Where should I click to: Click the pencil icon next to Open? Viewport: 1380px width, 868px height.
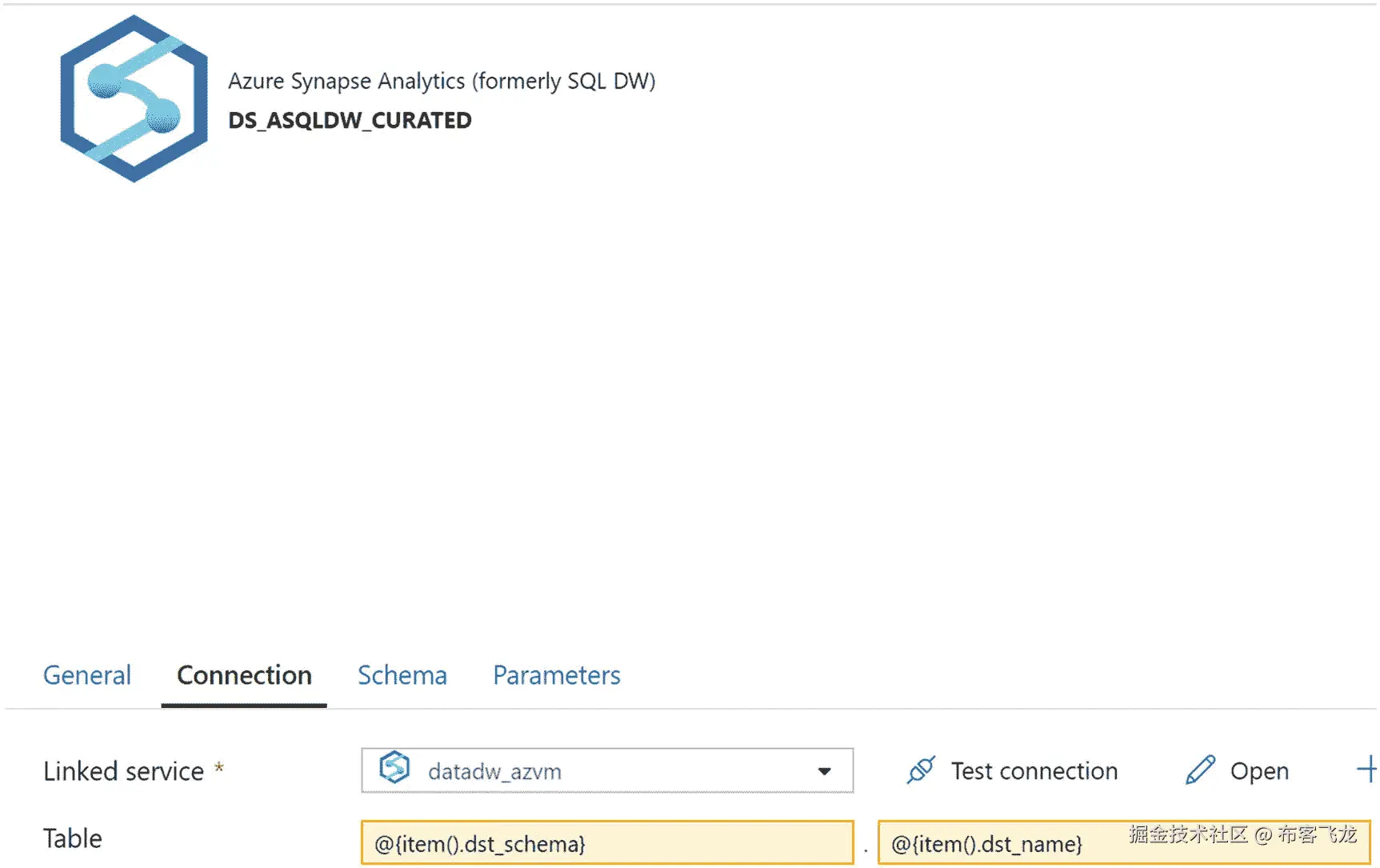coord(1200,770)
